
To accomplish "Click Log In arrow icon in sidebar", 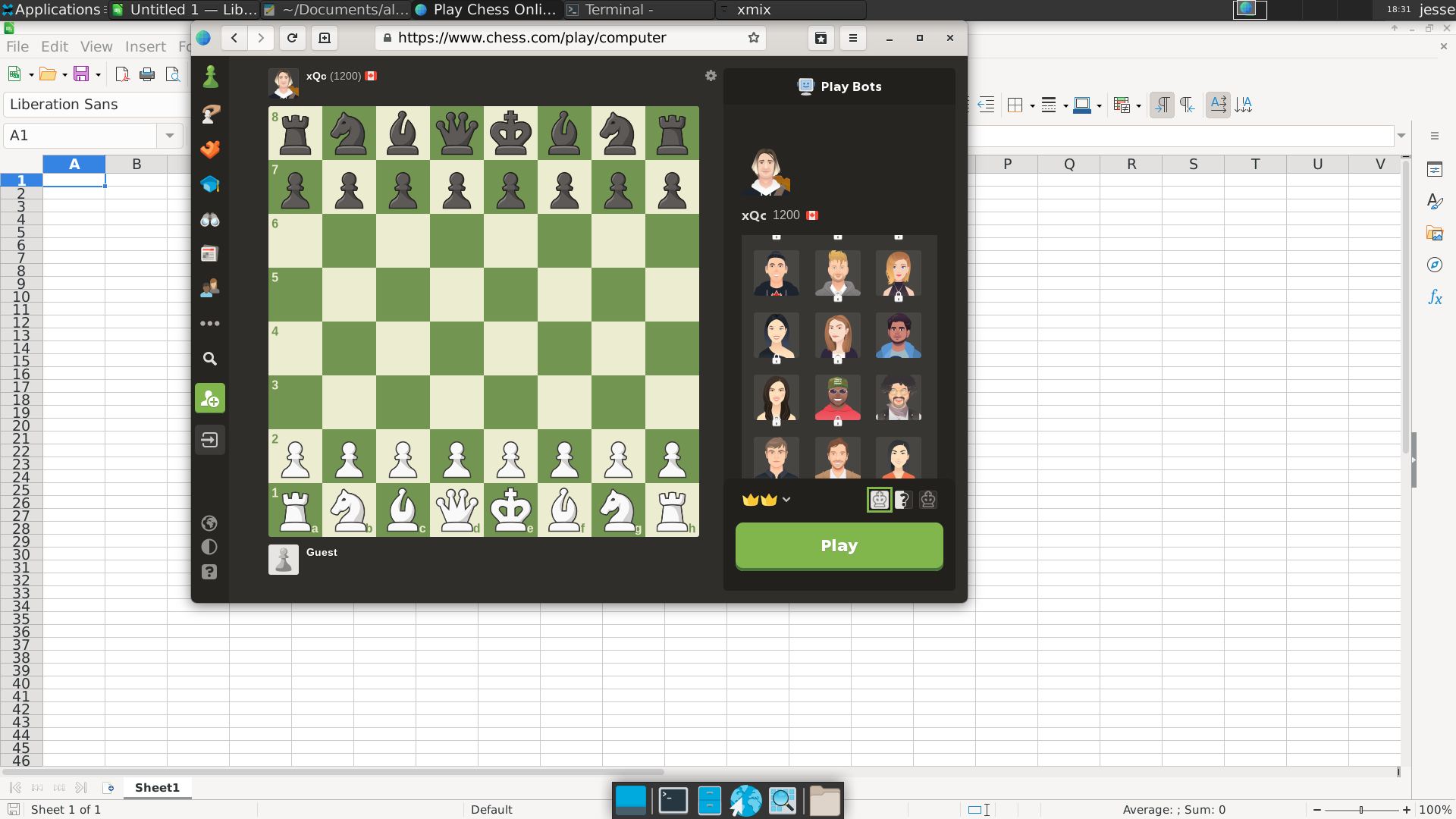I will 210,440.
